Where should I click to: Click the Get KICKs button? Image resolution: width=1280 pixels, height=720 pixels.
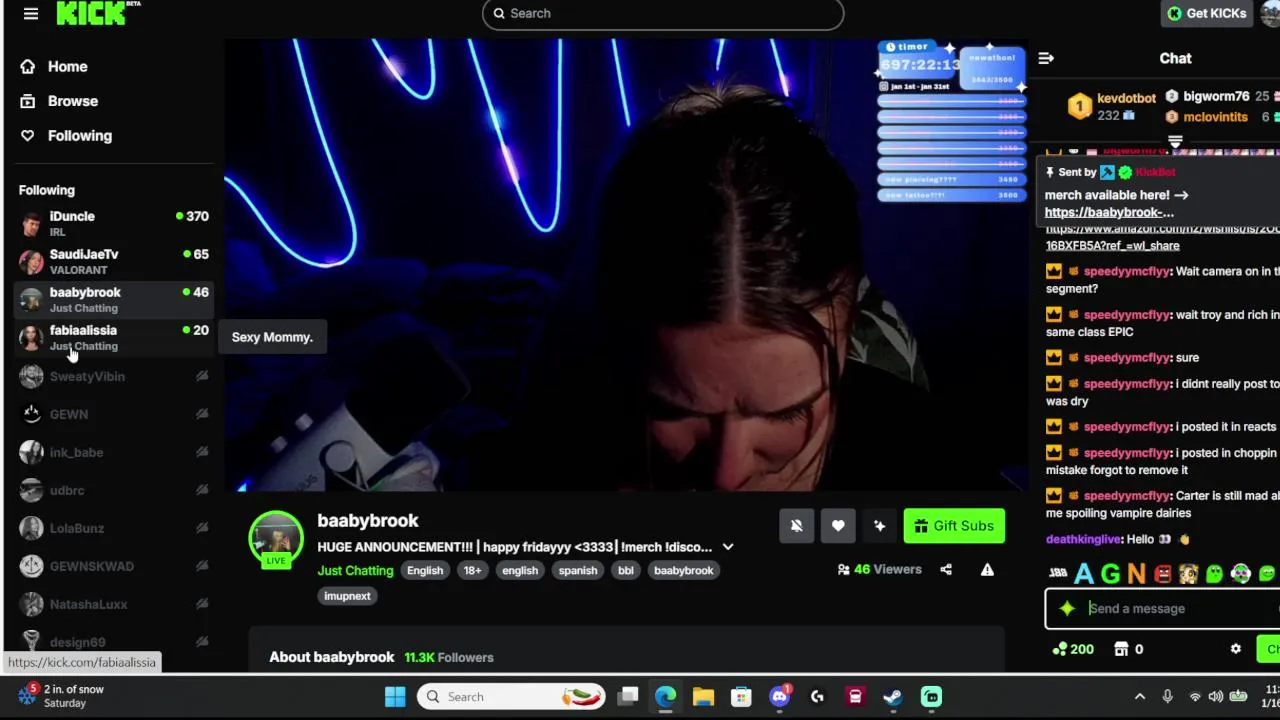1208,13
